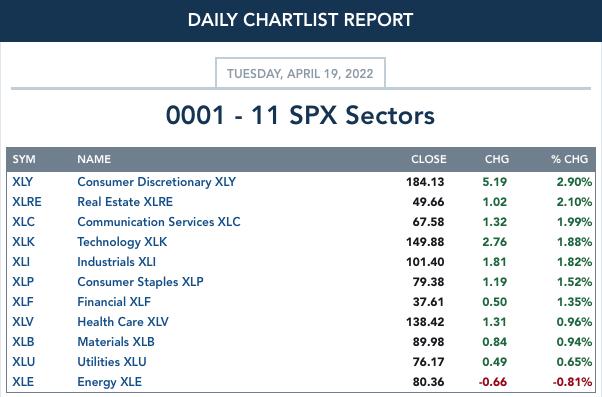Image resolution: width=602 pixels, height=397 pixels.
Task: Click the NAME column header
Action: pos(94,159)
